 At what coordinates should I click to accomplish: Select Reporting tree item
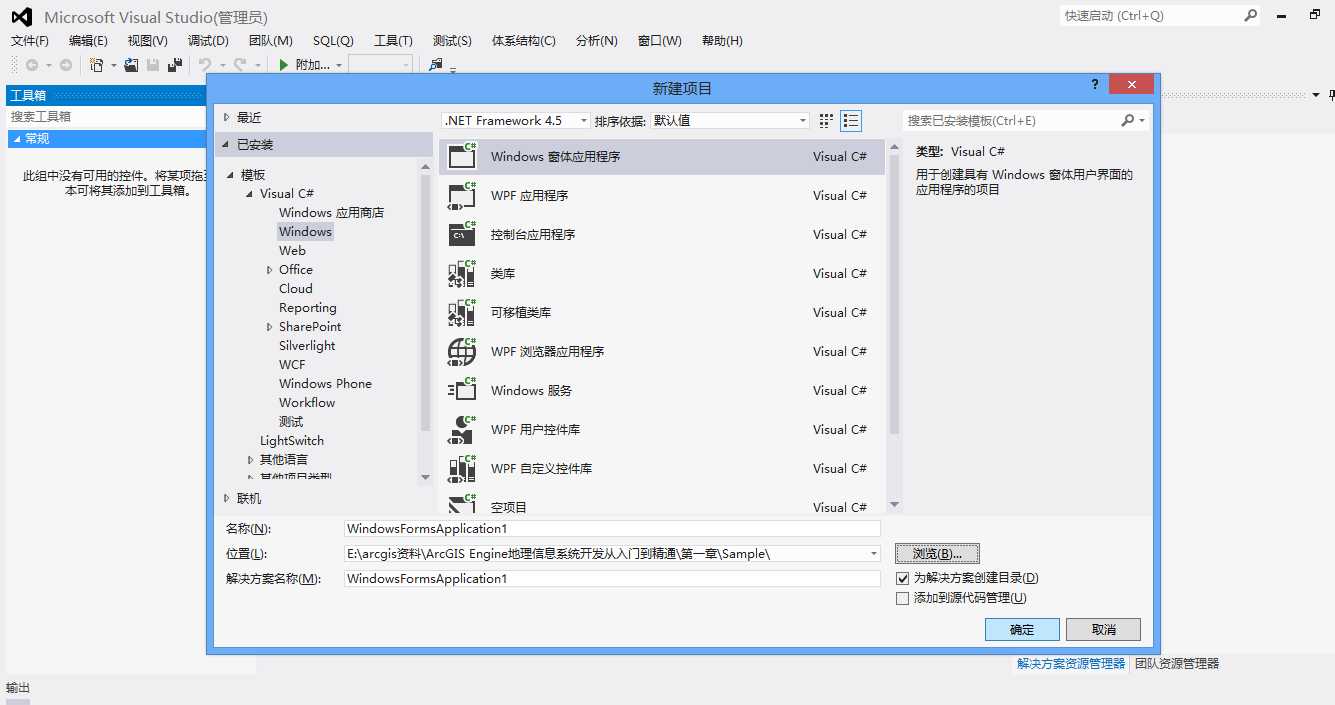(307, 308)
